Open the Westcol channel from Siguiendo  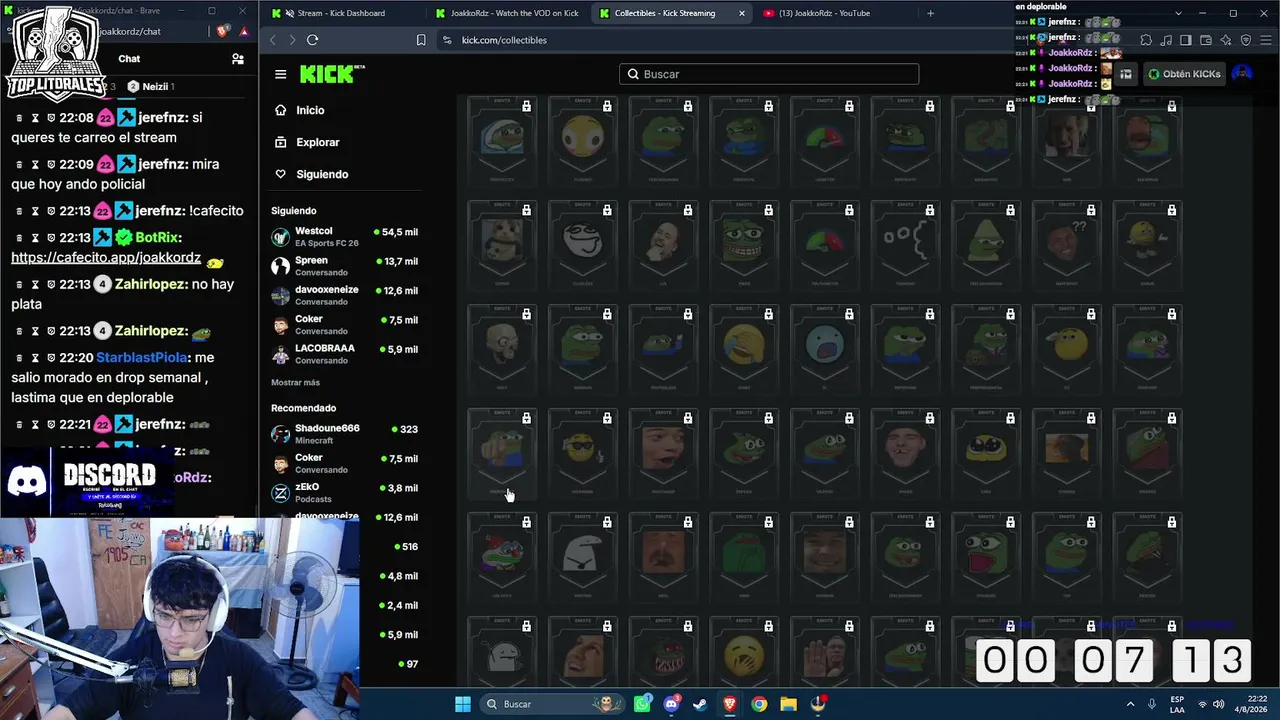pyautogui.click(x=345, y=237)
